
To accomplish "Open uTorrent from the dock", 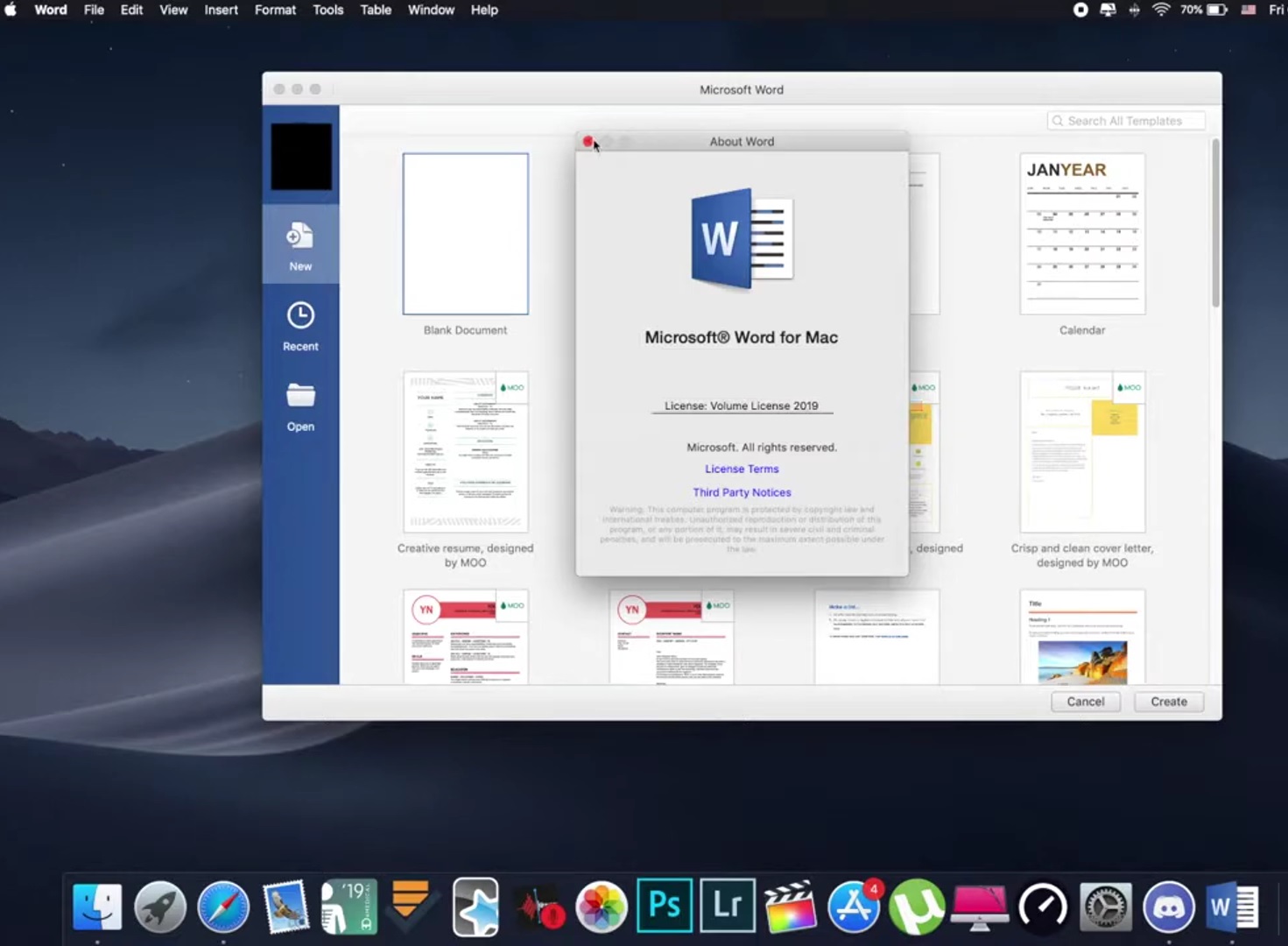I will (917, 907).
